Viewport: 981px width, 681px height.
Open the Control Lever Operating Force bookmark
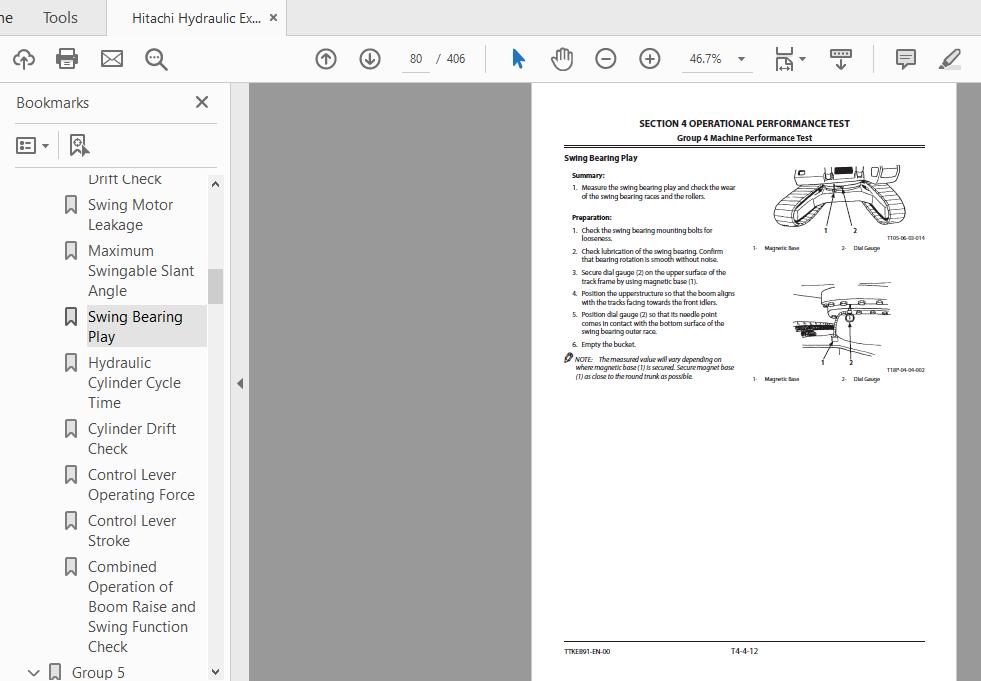coord(141,484)
